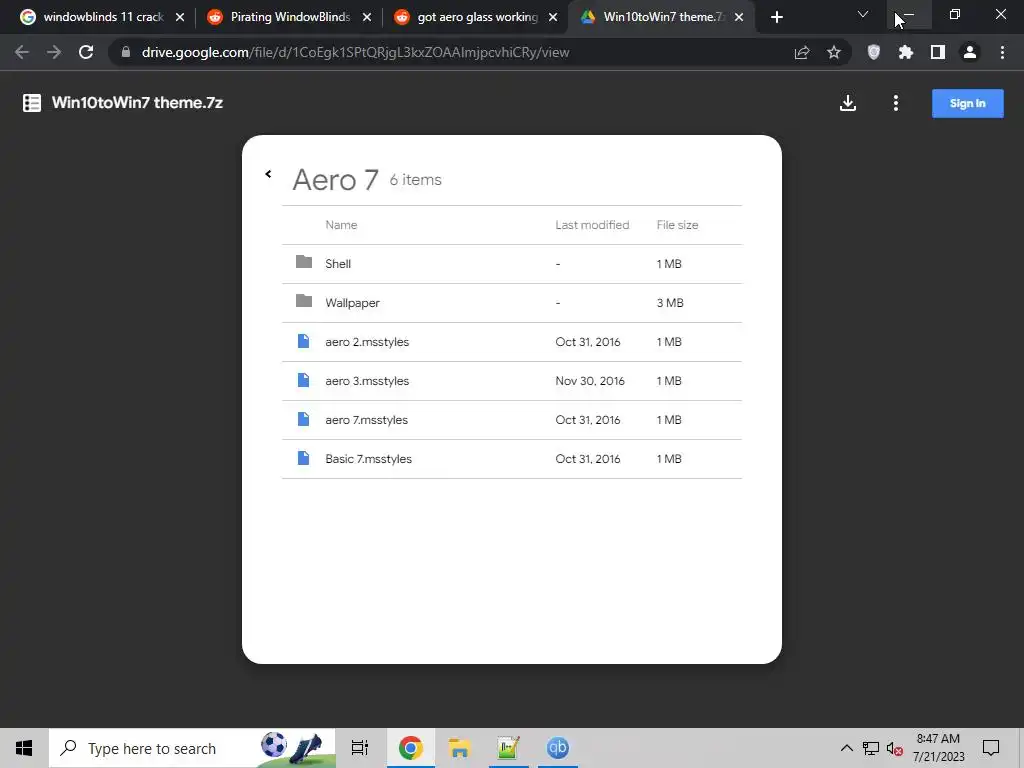Open qBittorrent from the taskbar
Viewport: 1024px width, 768px height.
pos(558,748)
